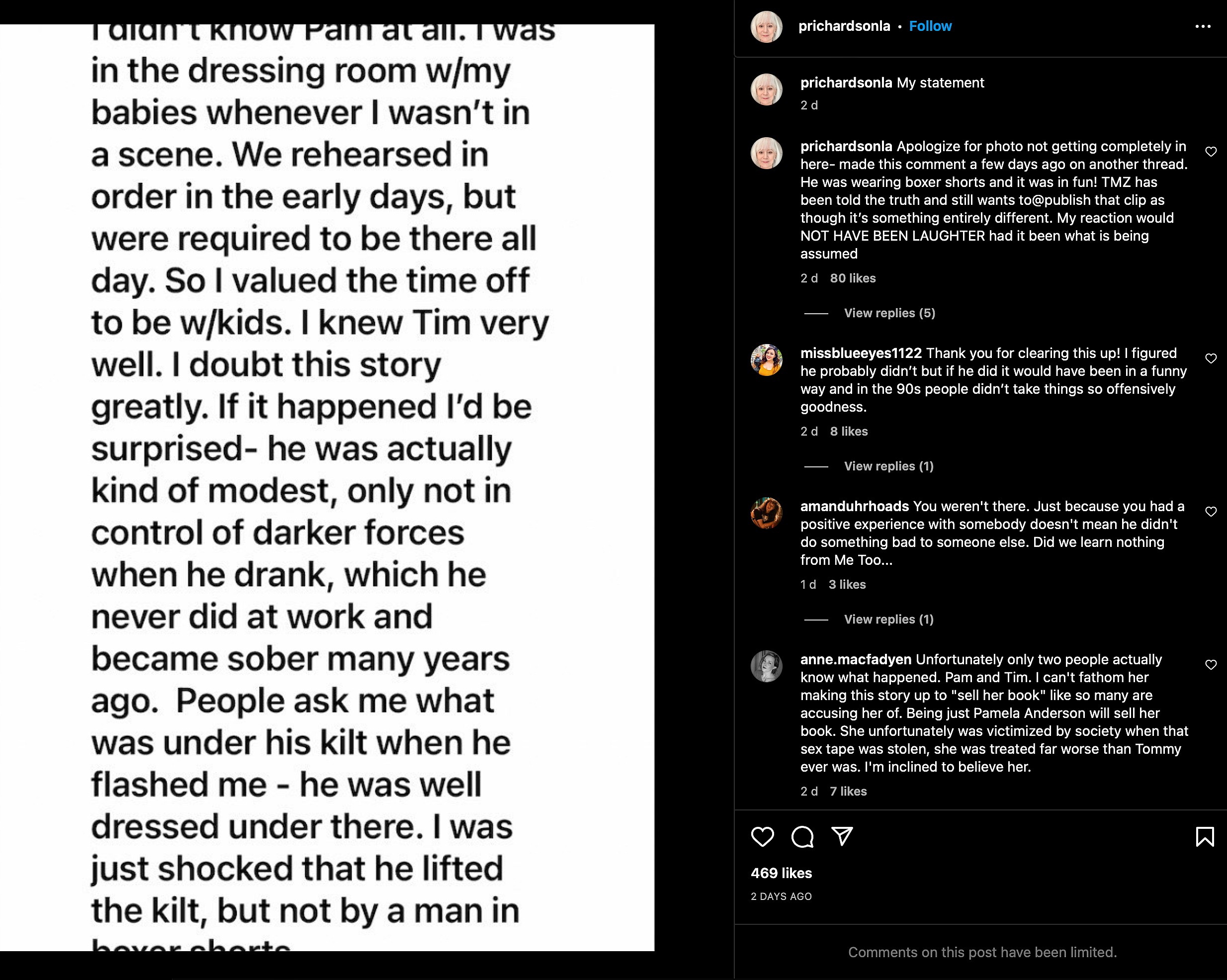Screen dimensions: 1227x980
Task: View who liked the 80 likes comment
Action: pyautogui.click(x=853, y=278)
